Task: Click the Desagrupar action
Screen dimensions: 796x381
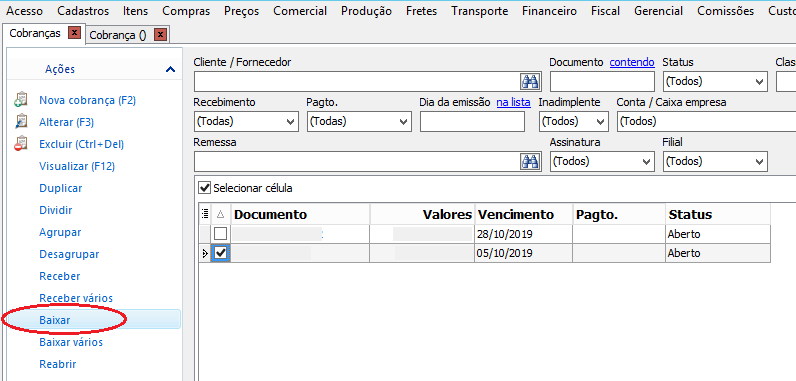Action: pos(69,254)
